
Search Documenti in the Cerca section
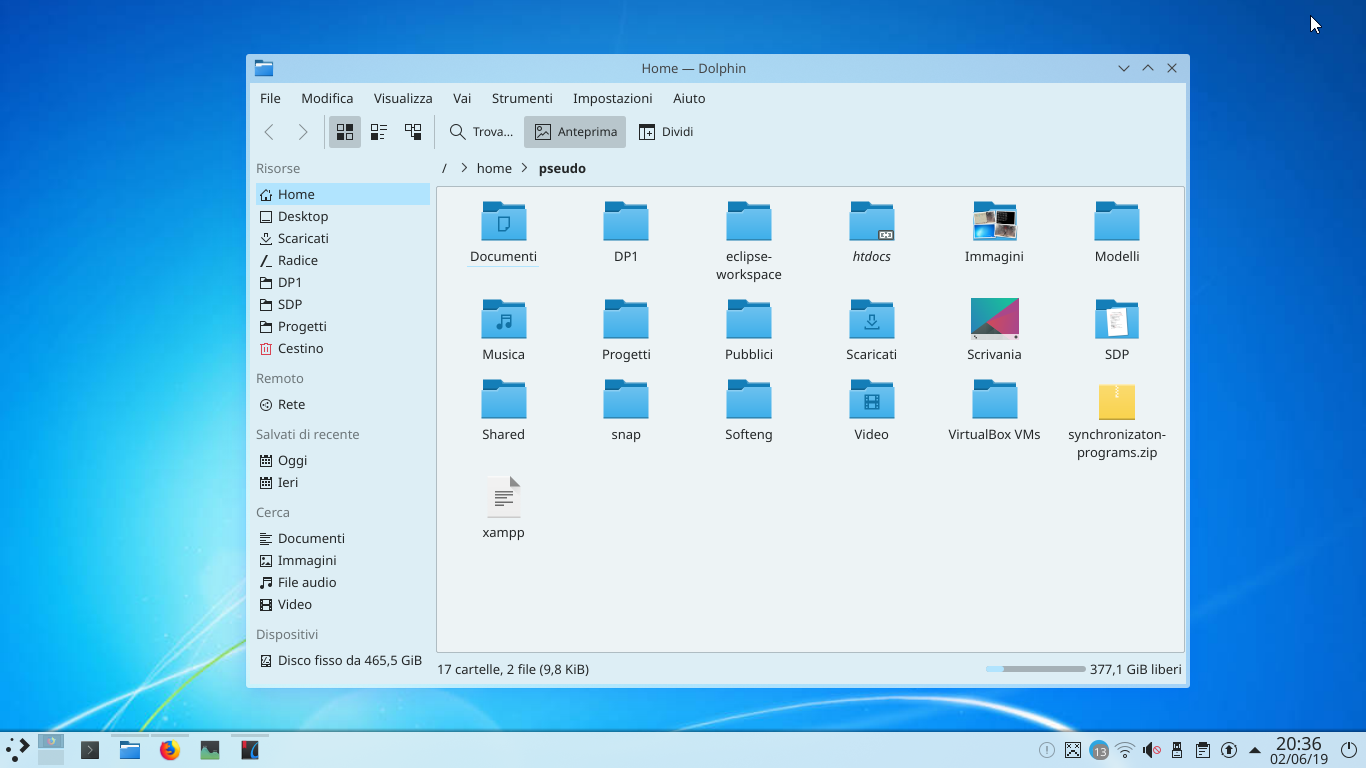343,538
